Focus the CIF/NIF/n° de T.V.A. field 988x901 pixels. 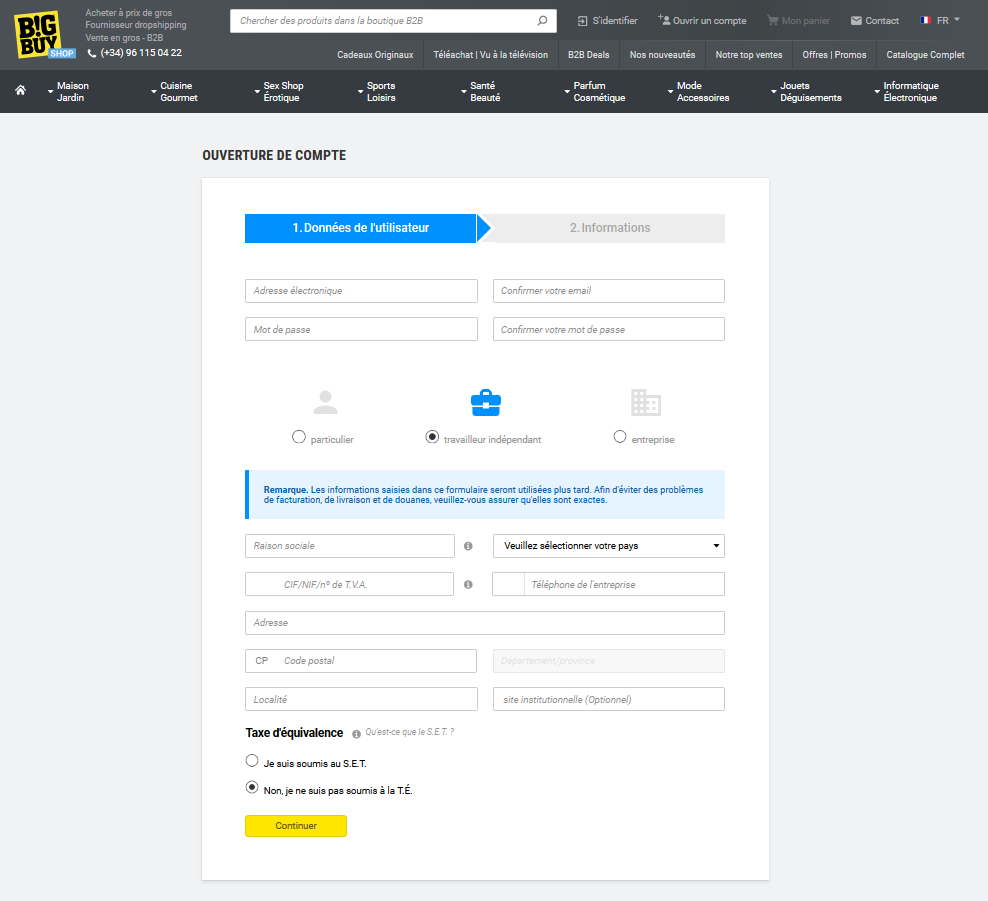pyautogui.click(x=349, y=584)
